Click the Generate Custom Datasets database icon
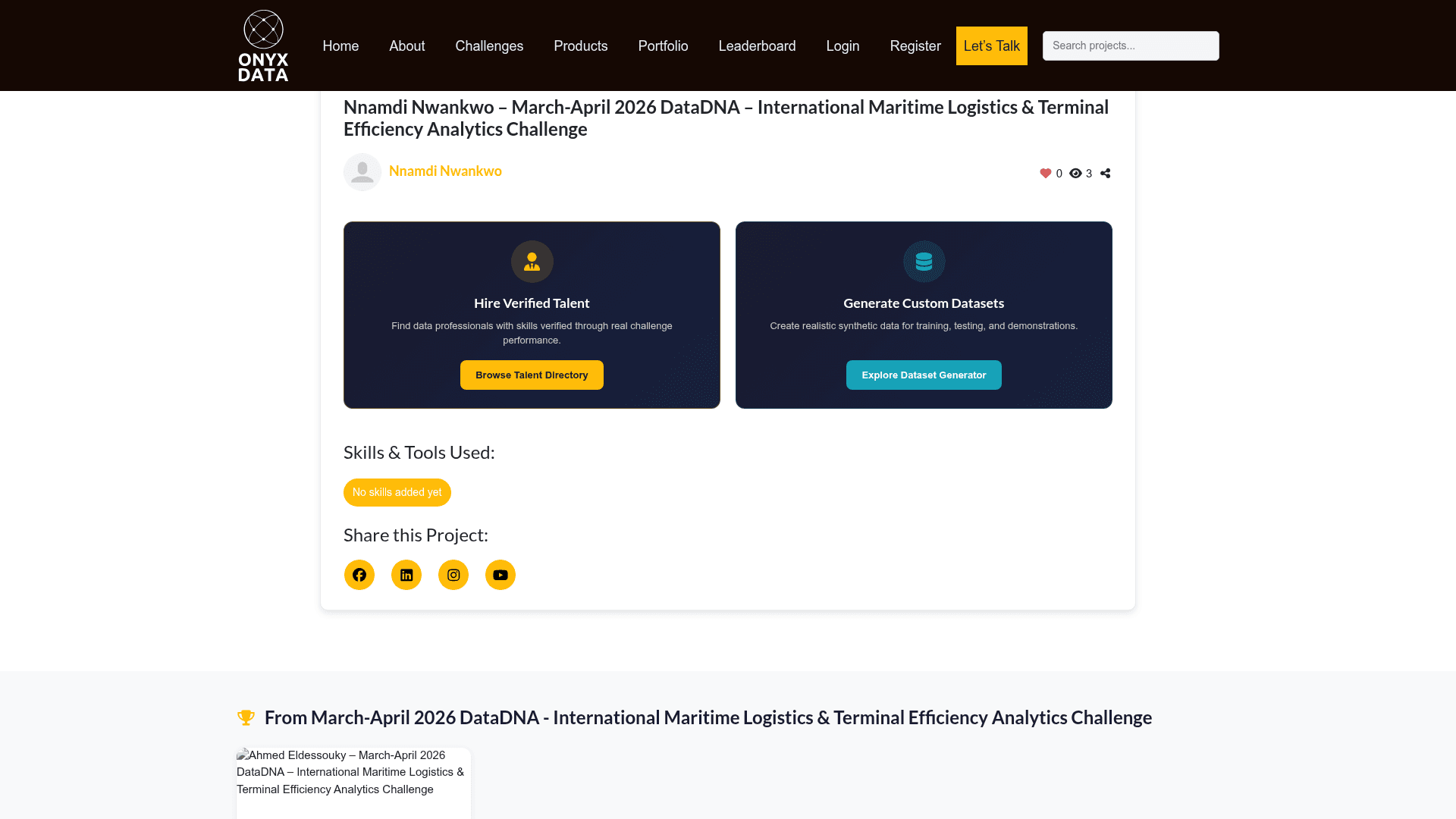The height and width of the screenshot is (819, 1456). coord(924,262)
